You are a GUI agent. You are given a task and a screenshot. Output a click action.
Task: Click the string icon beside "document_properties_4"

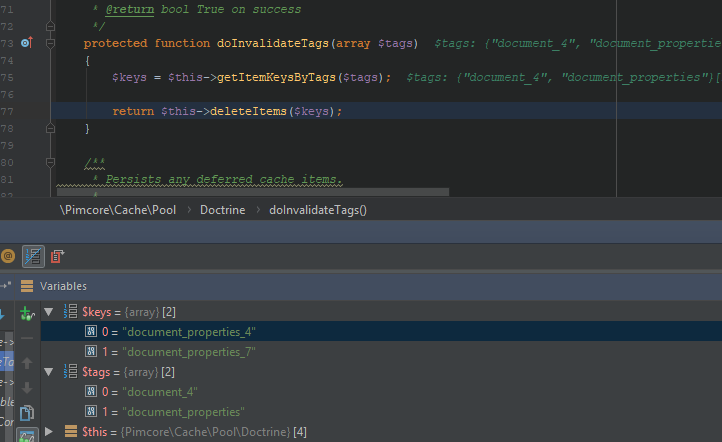(91, 332)
